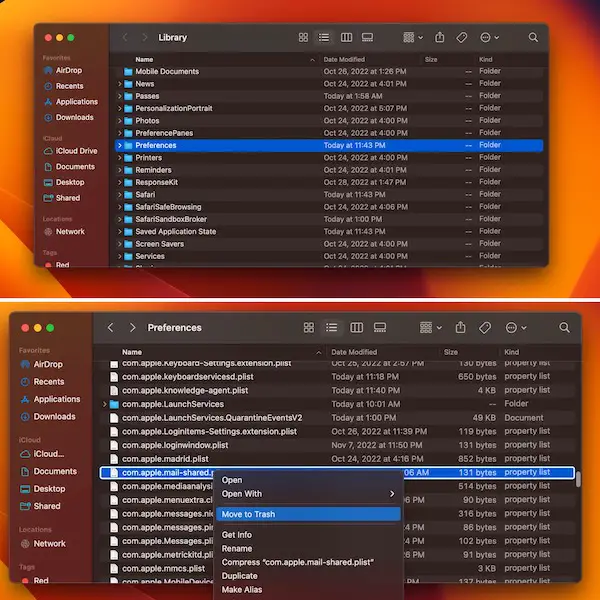Switch Library window to icon view
This screenshot has height=600, width=600.
[x=303, y=37]
